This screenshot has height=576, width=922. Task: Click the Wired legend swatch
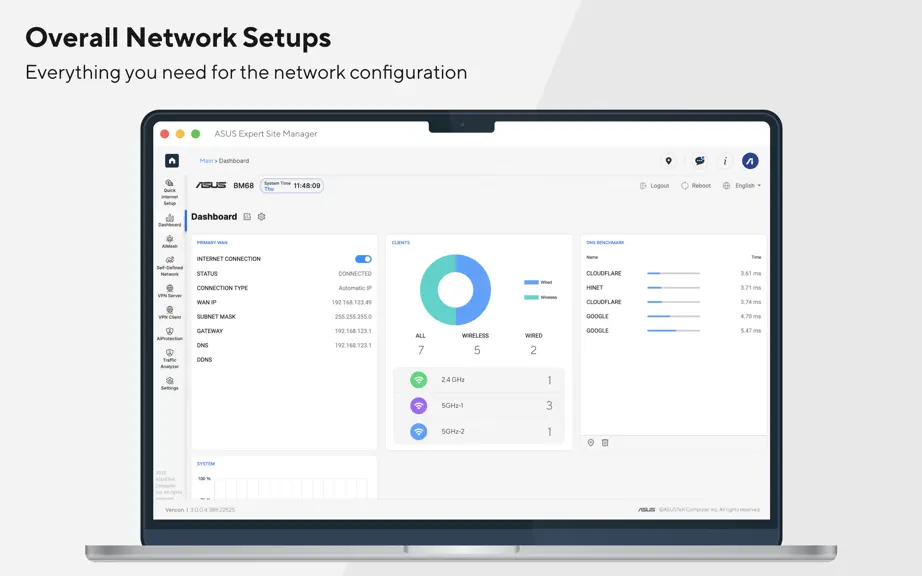531,282
